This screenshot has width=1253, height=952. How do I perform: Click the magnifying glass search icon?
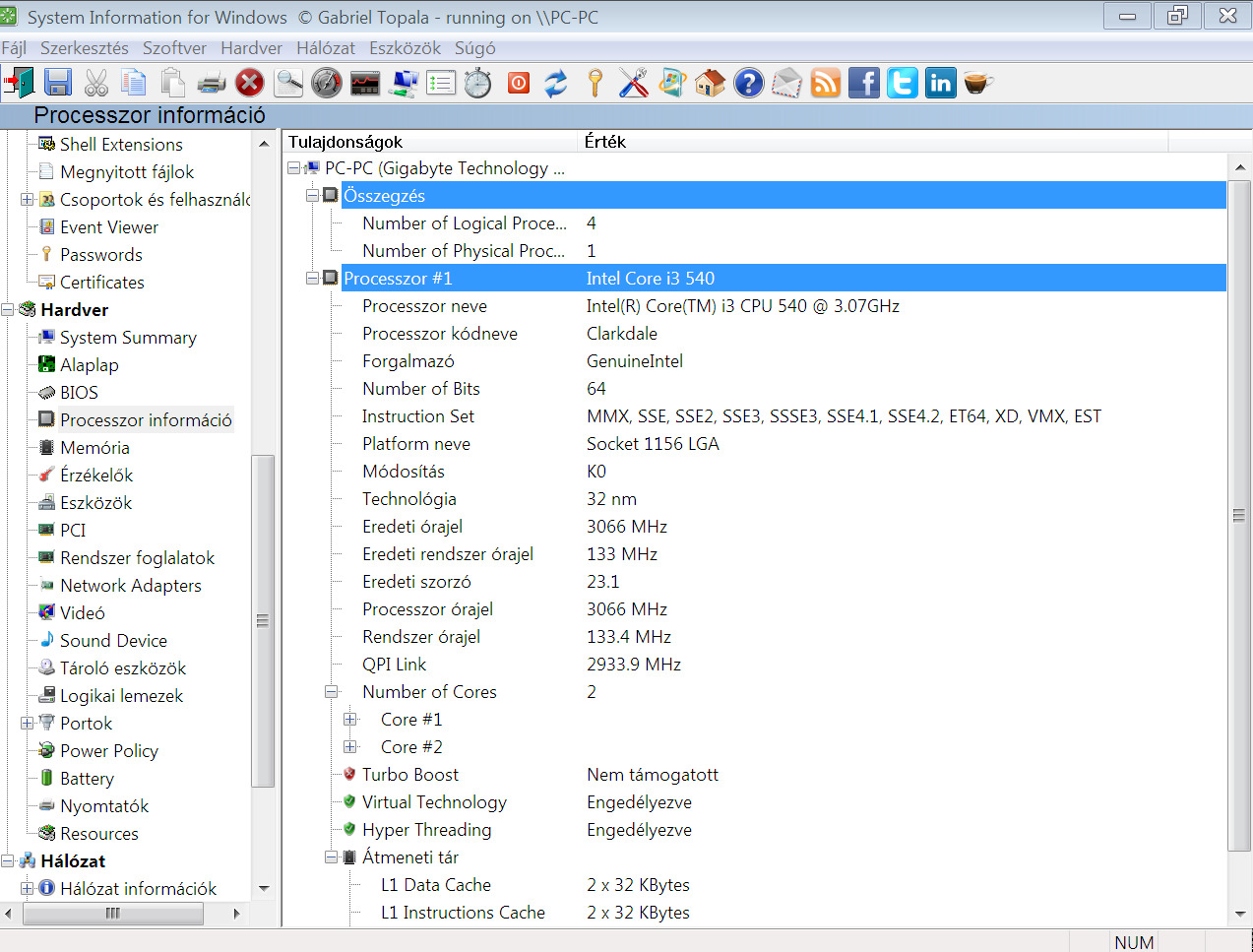pos(288,84)
